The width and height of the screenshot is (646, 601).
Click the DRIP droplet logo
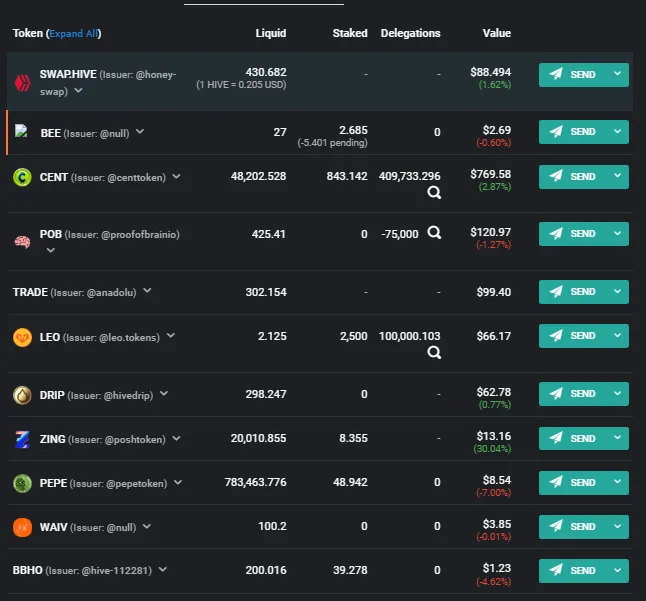[x=22, y=395]
